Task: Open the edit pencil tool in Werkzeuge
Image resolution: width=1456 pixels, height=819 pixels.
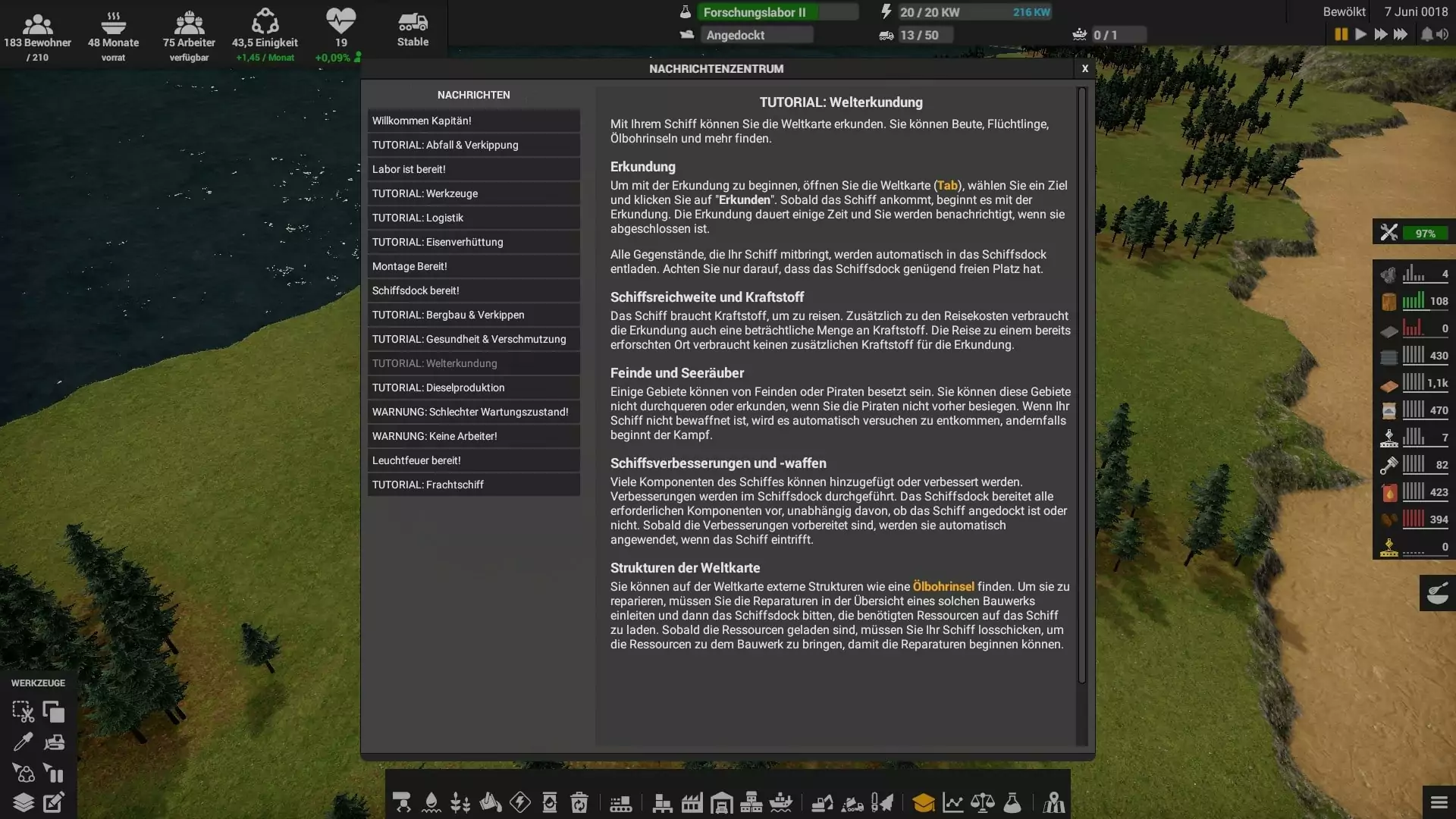Action: coord(54,802)
